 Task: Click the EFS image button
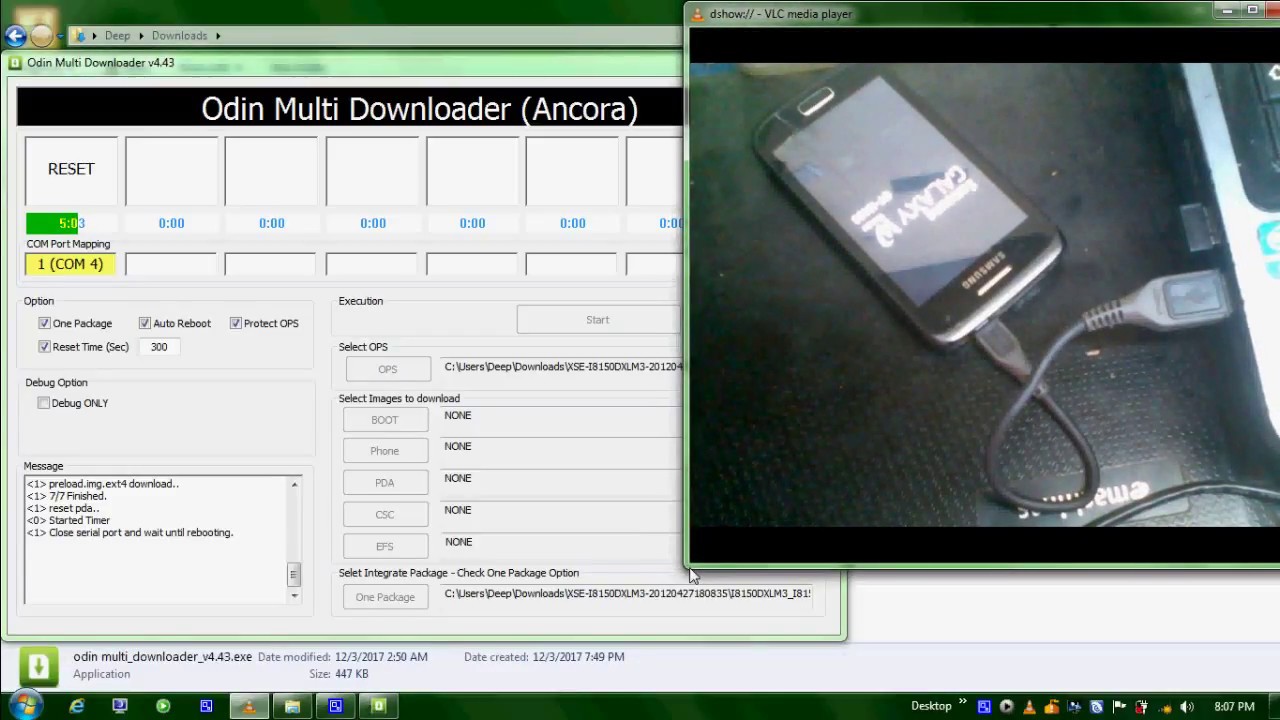[x=385, y=547]
